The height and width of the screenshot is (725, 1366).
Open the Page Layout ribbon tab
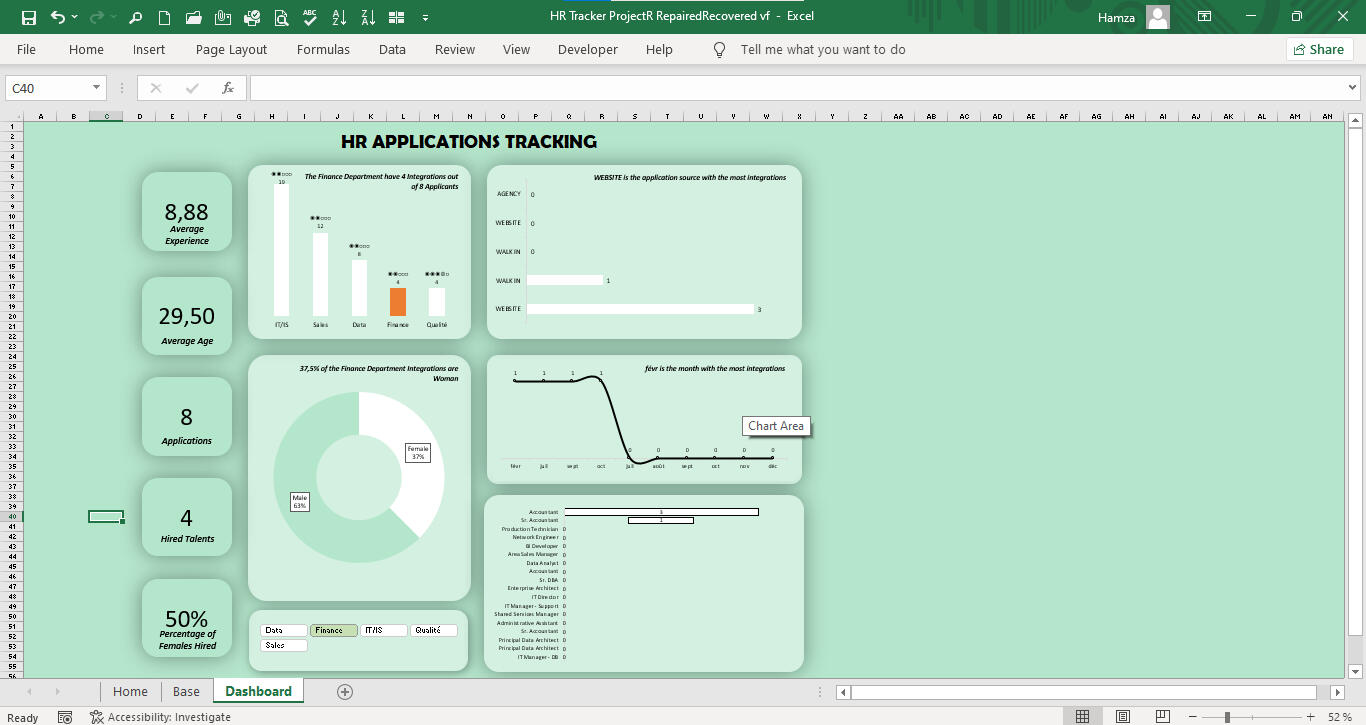click(x=231, y=49)
